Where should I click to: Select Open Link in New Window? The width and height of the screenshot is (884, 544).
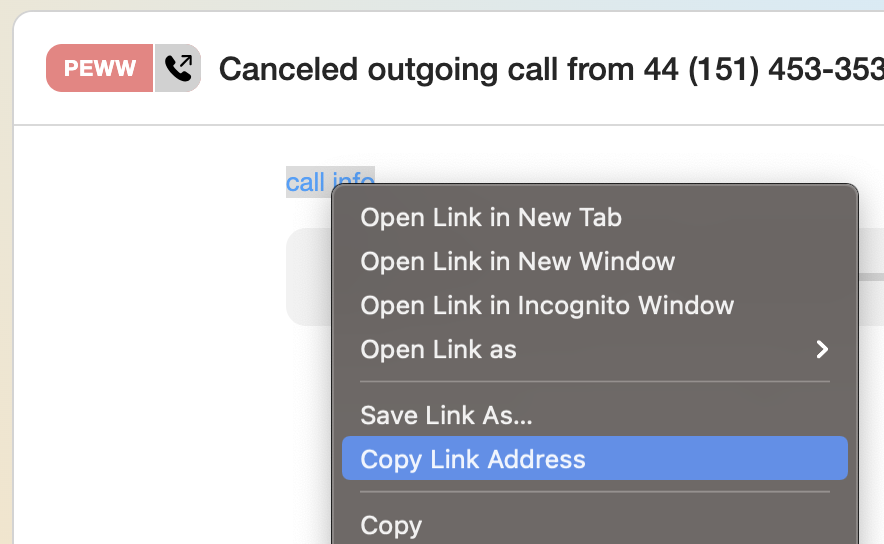click(517, 261)
